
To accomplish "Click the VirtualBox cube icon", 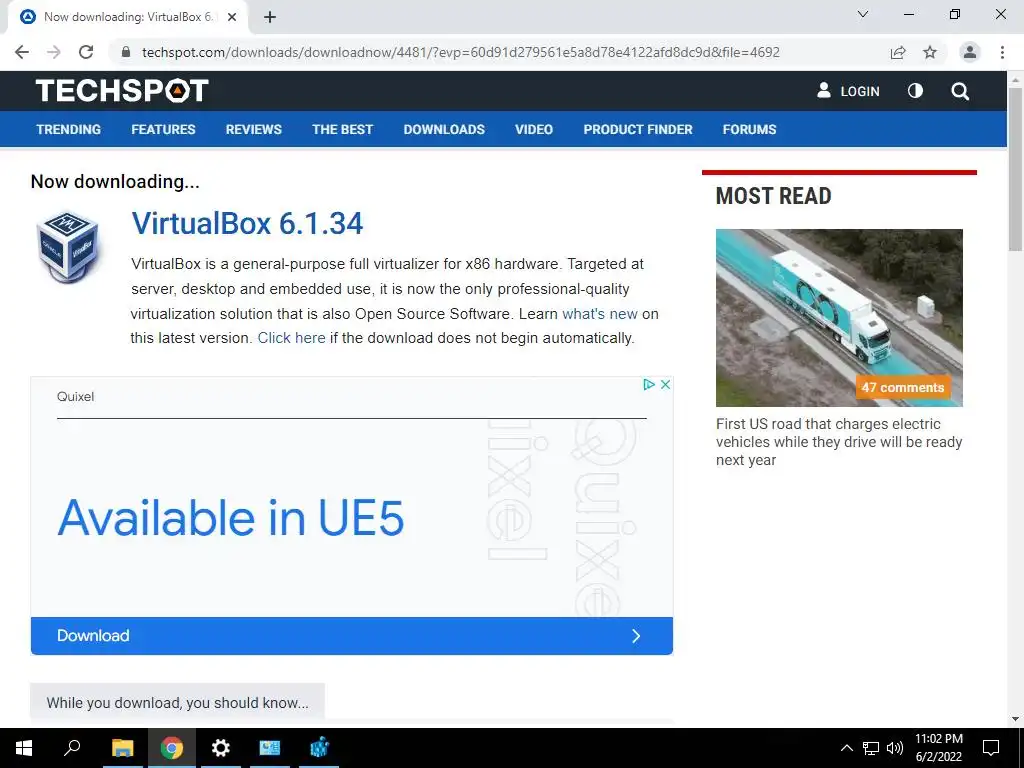I will 68,246.
